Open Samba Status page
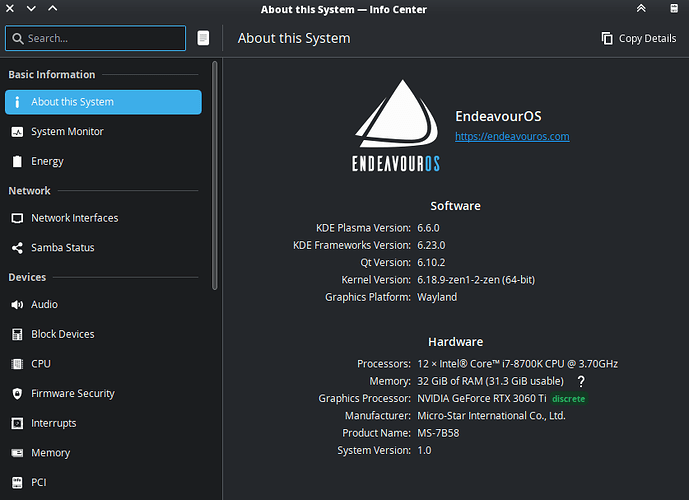Viewport: 689px width, 500px height. click(x=103, y=248)
